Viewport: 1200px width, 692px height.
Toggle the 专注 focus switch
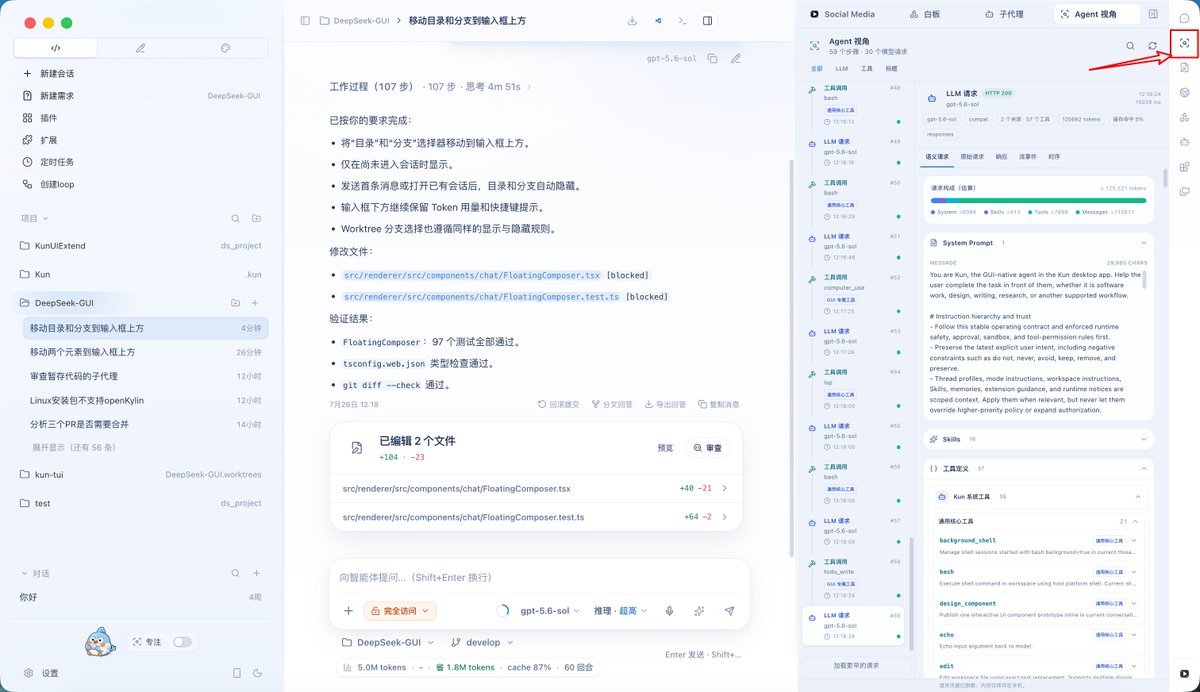coord(182,642)
